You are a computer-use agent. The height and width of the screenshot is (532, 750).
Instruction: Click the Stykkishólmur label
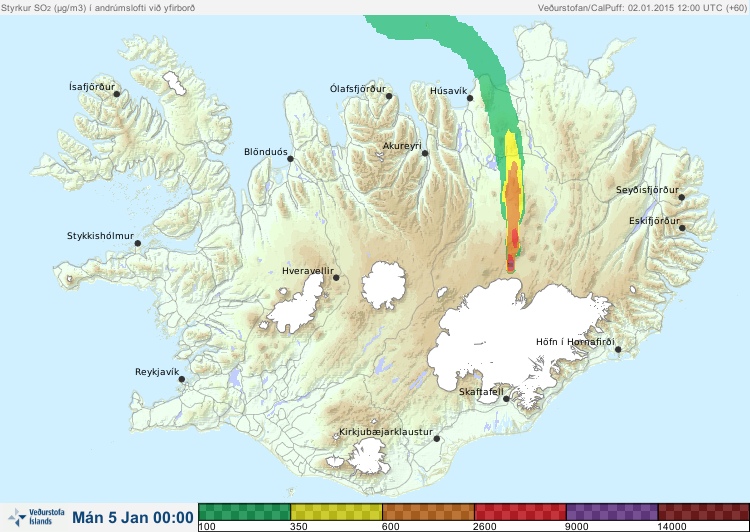(100, 236)
